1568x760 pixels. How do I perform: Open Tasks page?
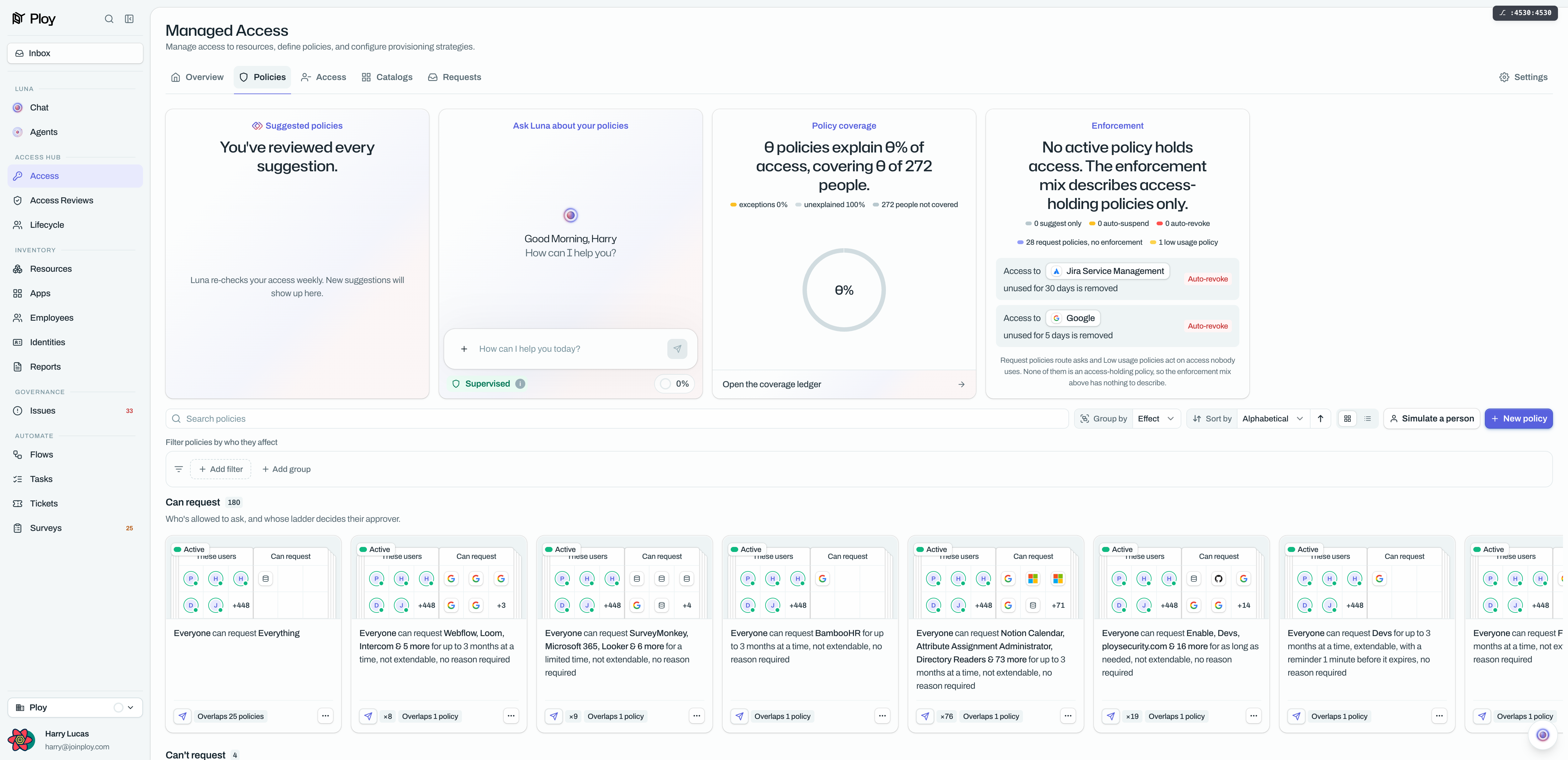click(75, 479)
